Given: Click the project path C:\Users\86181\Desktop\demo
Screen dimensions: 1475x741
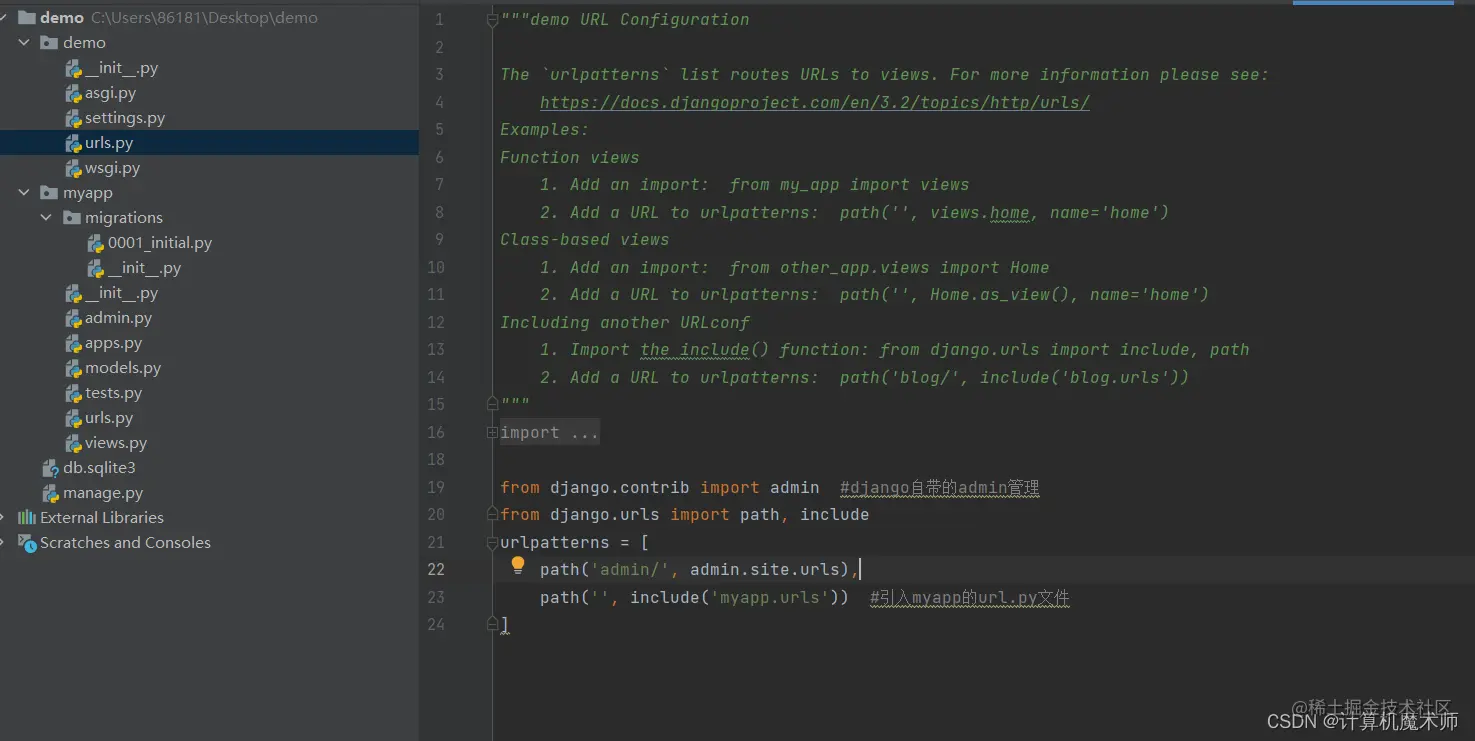Looking at the screenshot, I should click(204, 18).
